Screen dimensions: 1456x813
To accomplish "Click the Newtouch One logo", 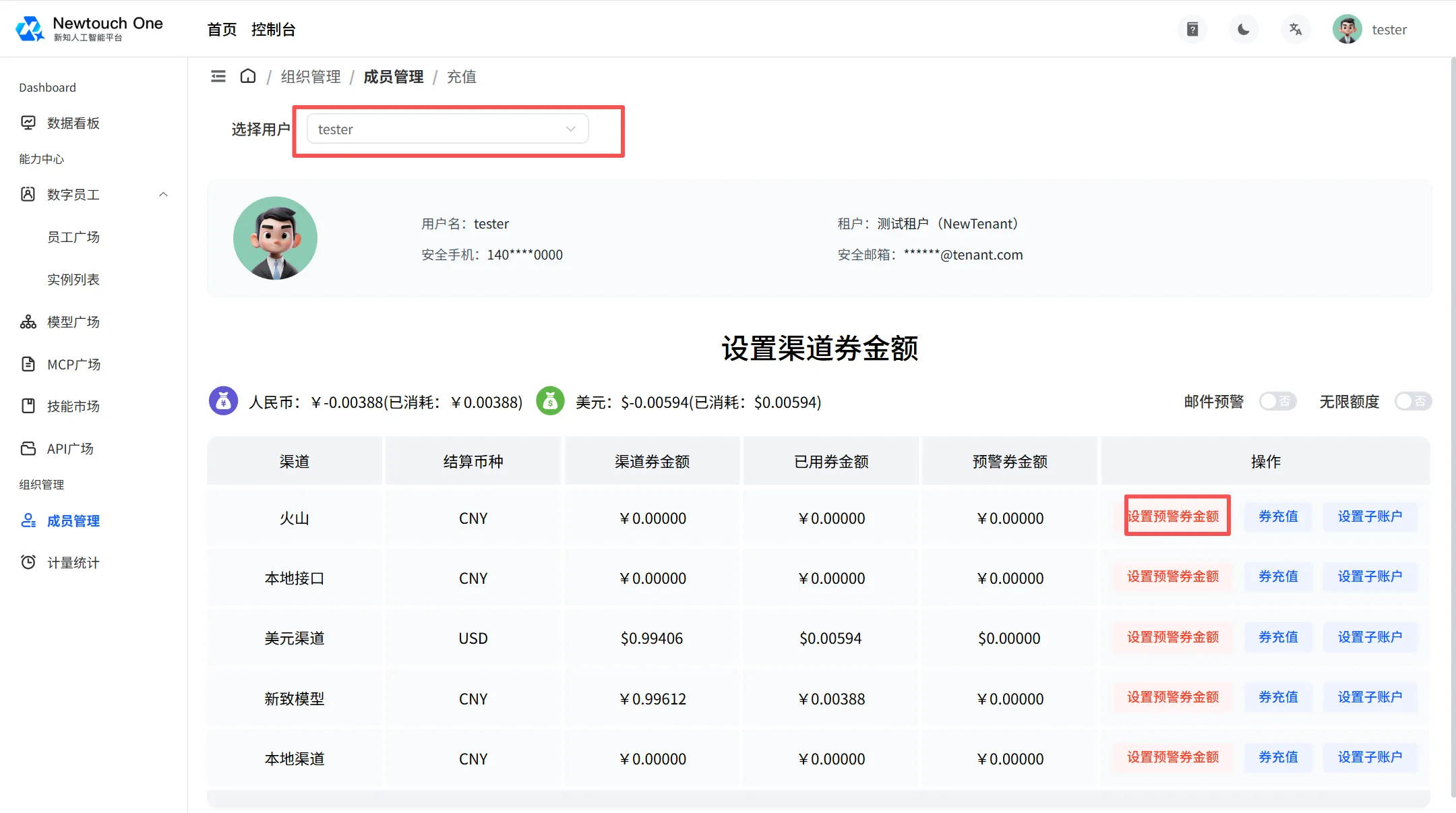I will 89,28.
